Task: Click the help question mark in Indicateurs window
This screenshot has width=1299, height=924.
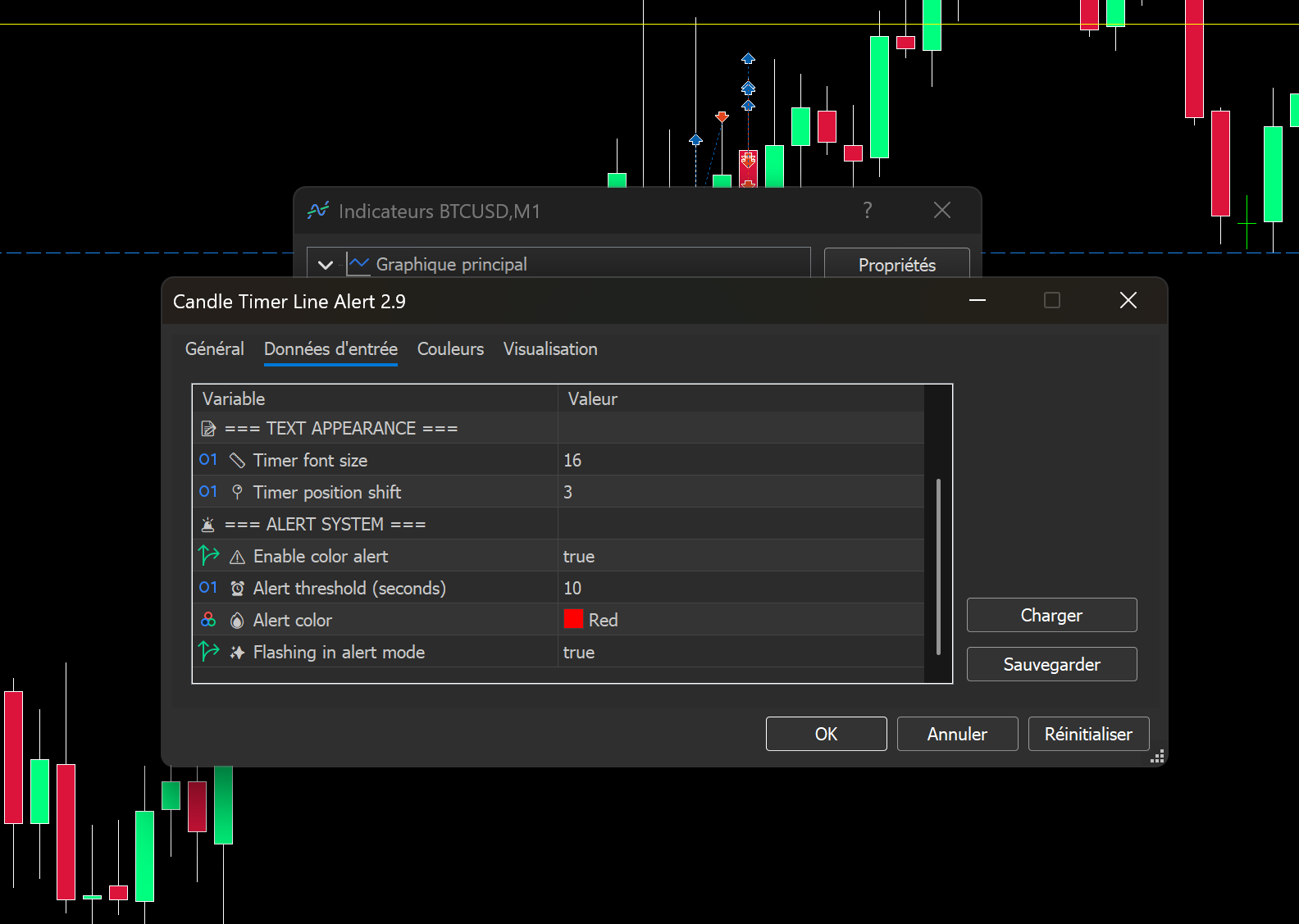Action: 867,211
